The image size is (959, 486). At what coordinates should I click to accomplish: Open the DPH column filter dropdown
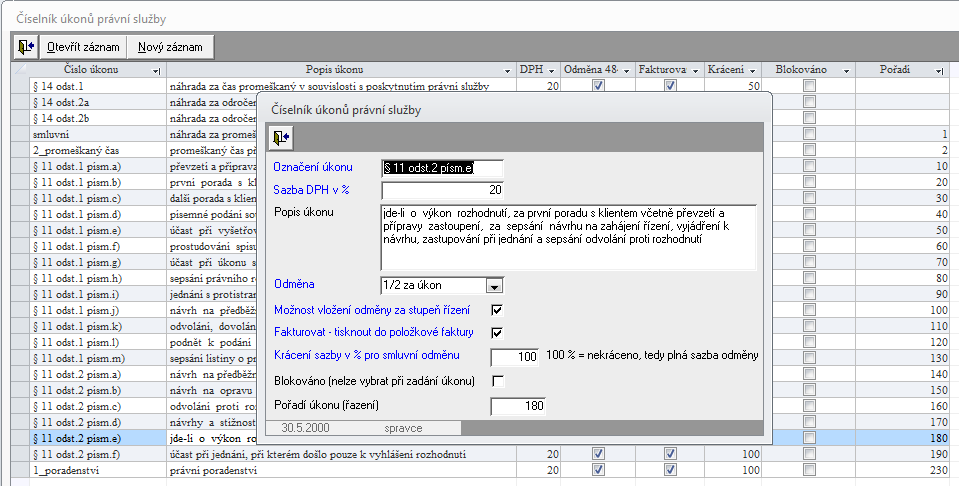tap(552, 71)
